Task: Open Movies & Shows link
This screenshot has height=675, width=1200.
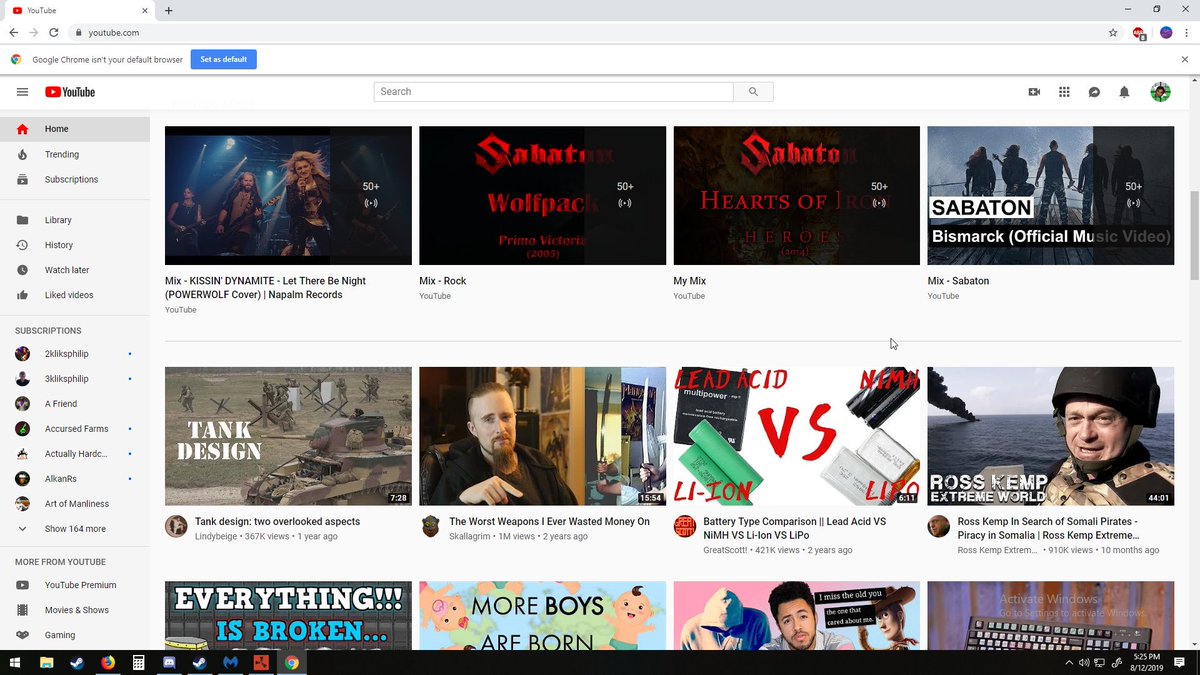Action: pyautogui.click(x=75, y=610)
